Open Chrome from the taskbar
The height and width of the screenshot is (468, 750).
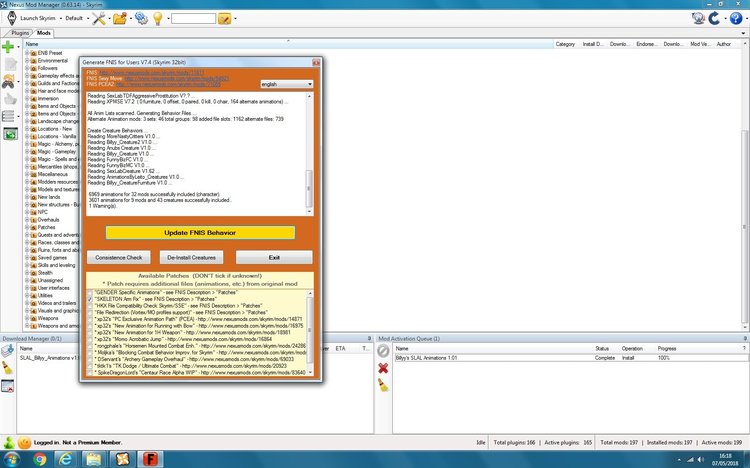tap(39, 459)
